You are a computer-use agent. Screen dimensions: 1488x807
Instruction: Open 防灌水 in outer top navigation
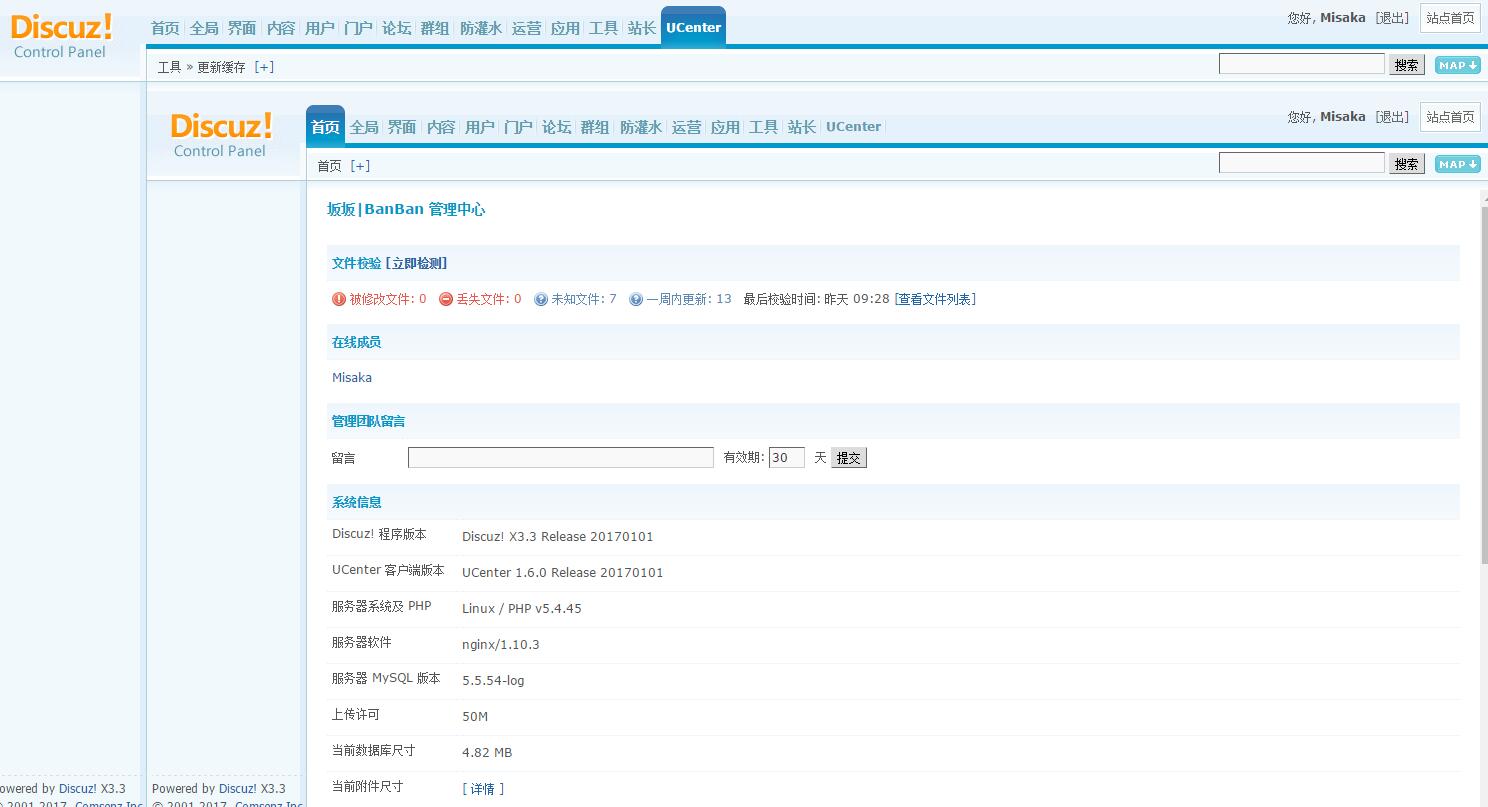point(481,28)
